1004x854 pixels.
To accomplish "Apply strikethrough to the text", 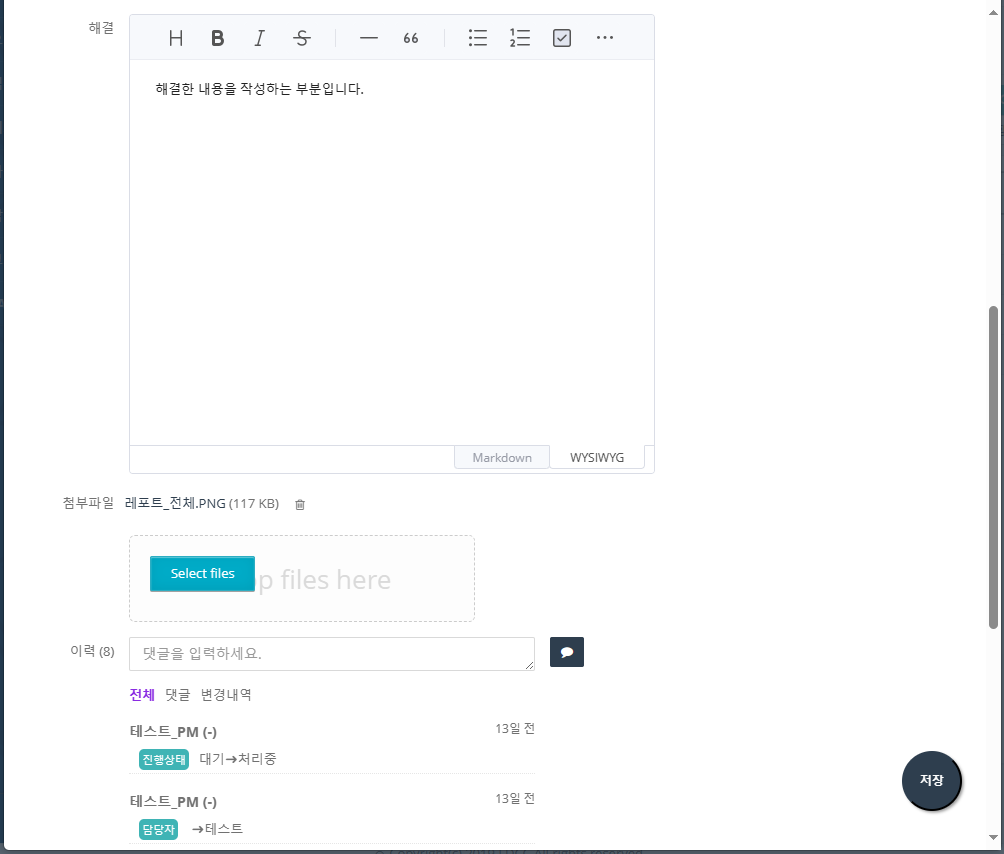I will (x=301, y=38).
